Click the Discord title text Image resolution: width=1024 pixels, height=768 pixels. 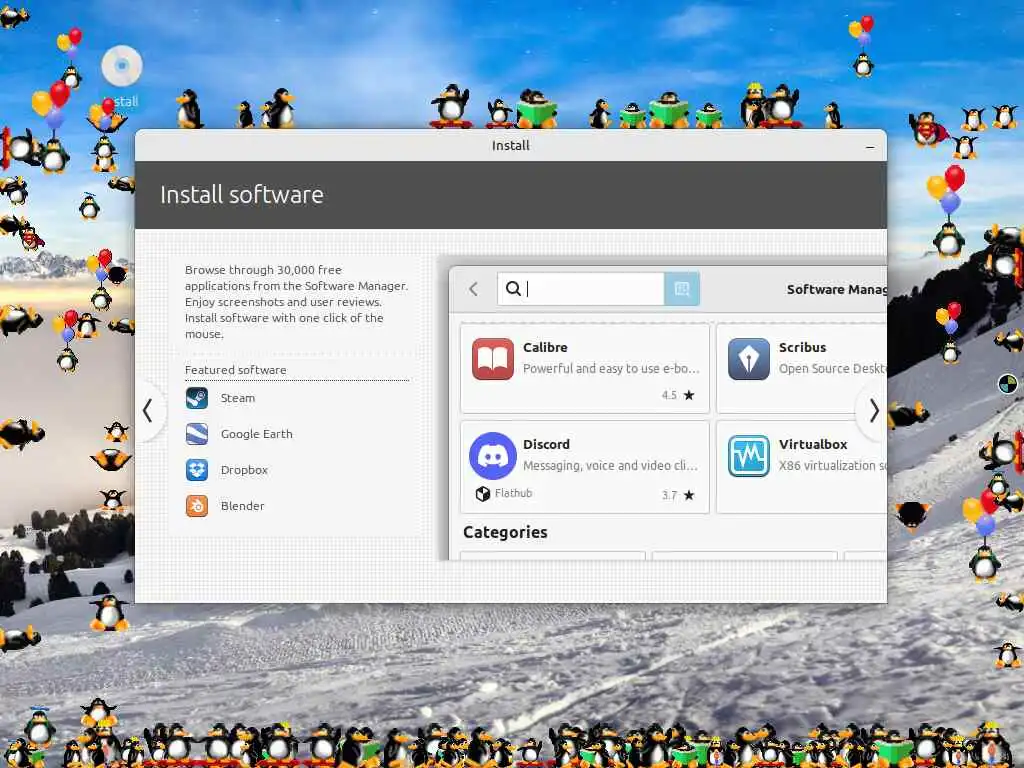tap(546, 444)
